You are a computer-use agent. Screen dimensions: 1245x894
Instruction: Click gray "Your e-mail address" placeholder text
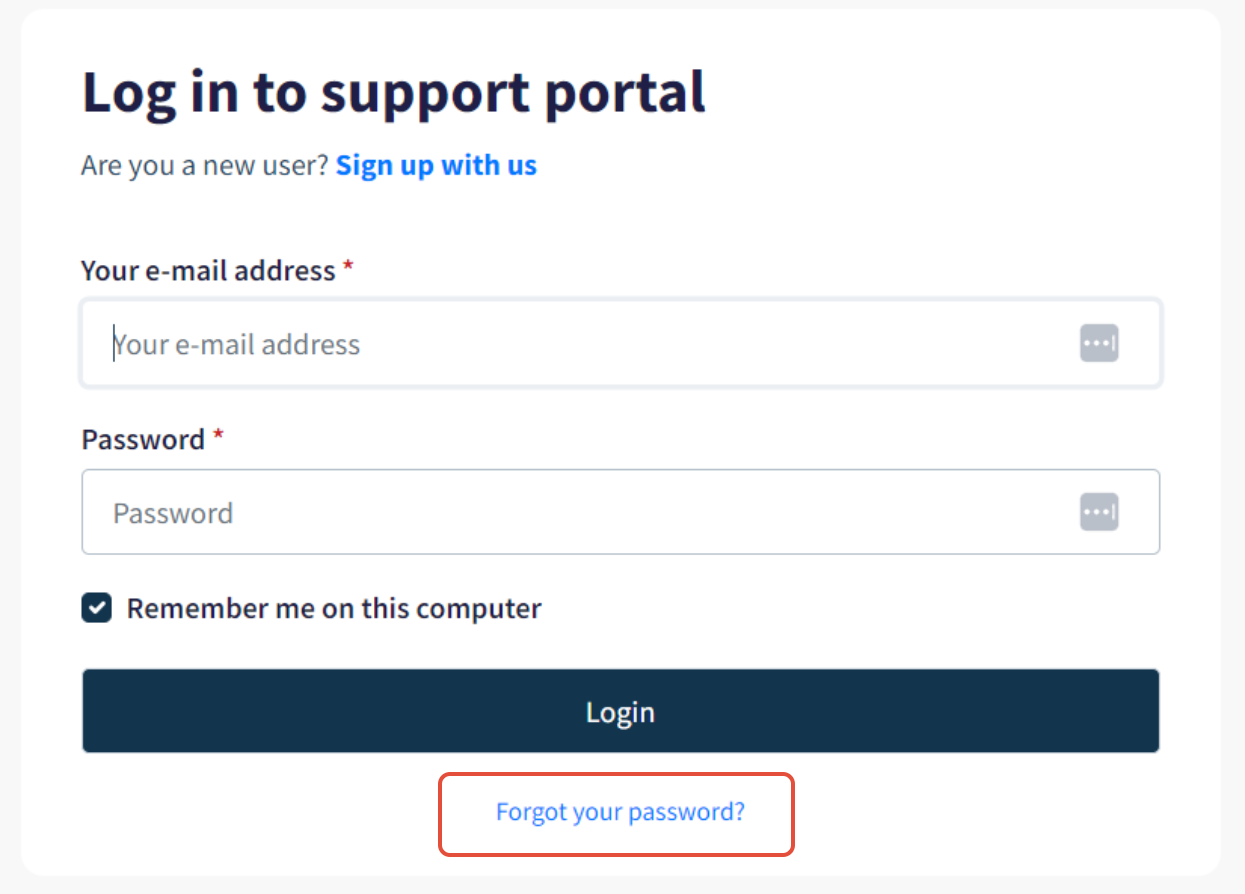coord(237,344)
